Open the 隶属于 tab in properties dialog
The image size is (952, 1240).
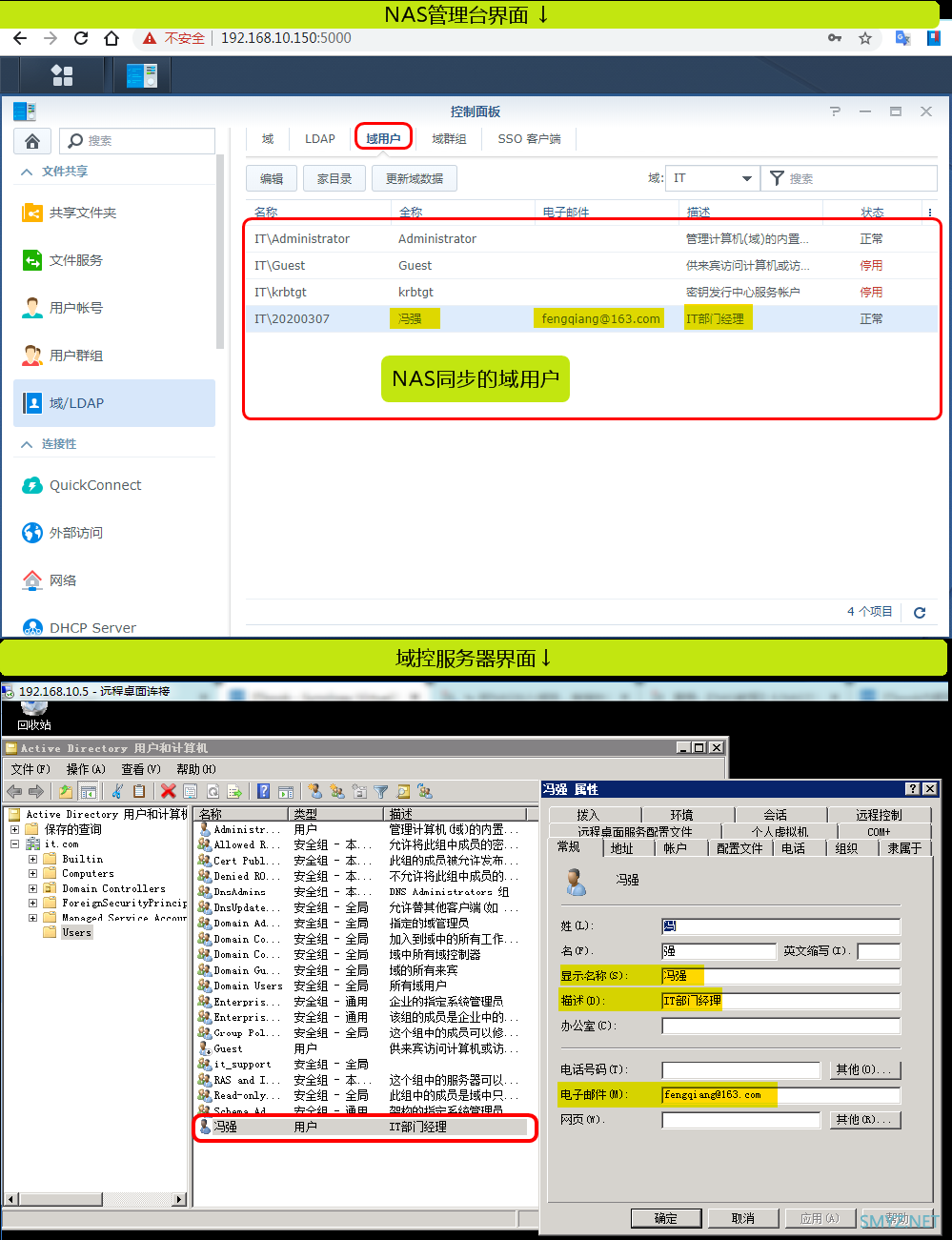(904, 848)
